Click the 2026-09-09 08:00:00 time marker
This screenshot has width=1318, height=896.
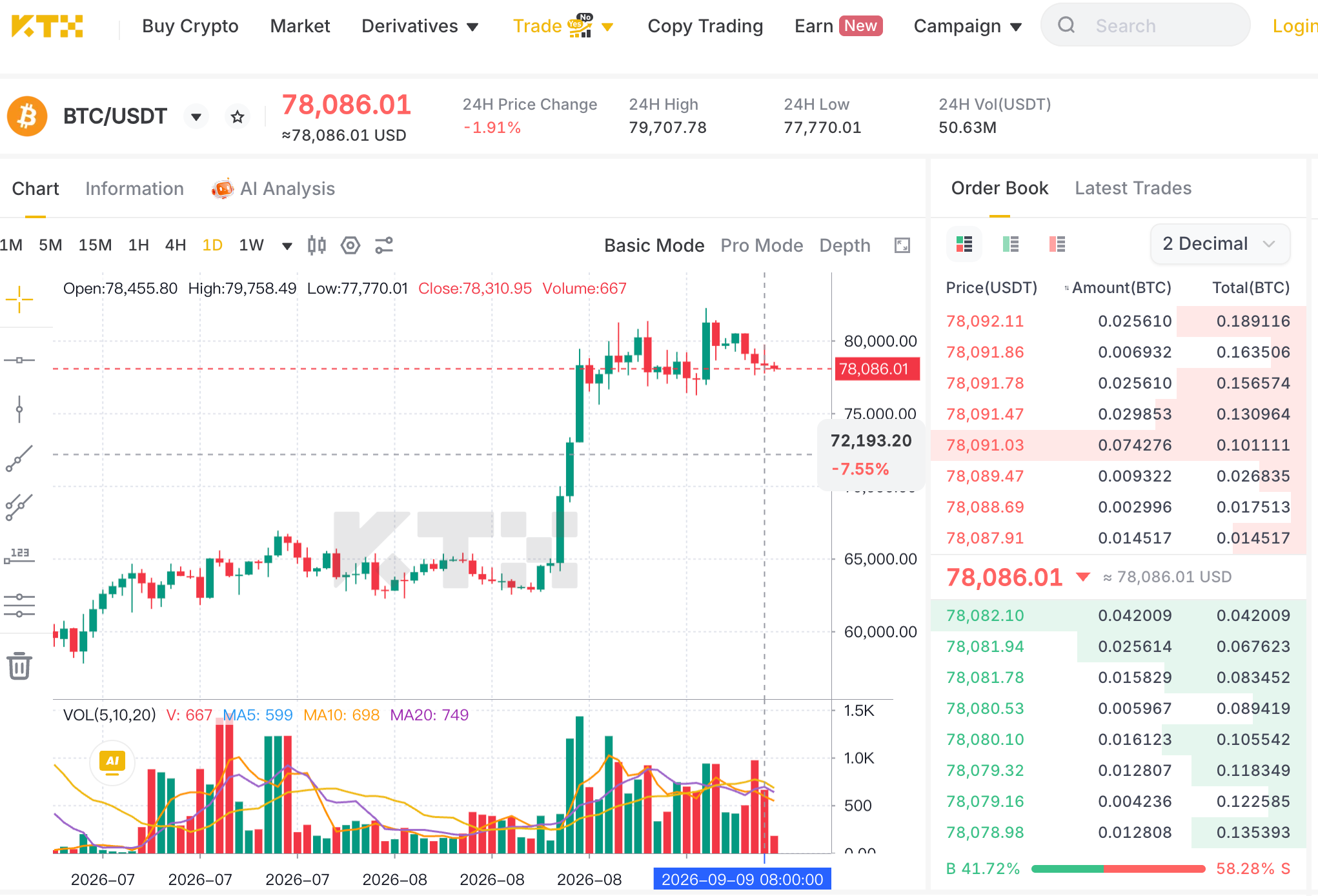tap(742, 879)
